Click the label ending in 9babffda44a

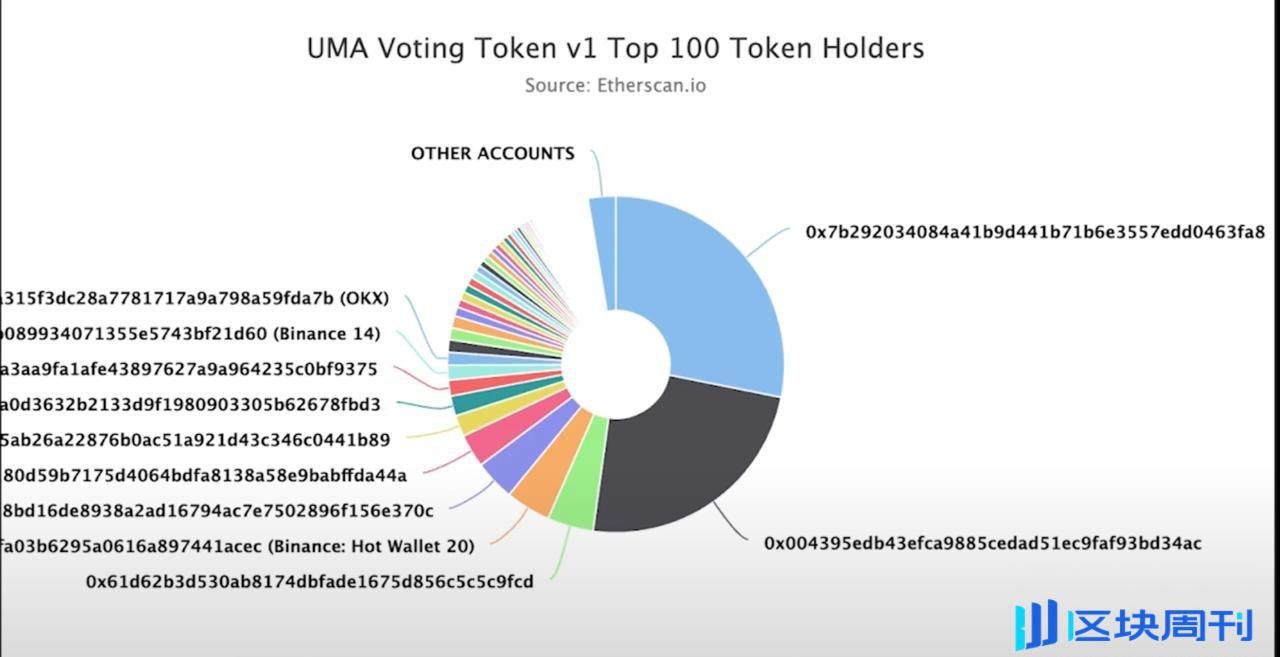pyautogui.click(x=203, y=475)
